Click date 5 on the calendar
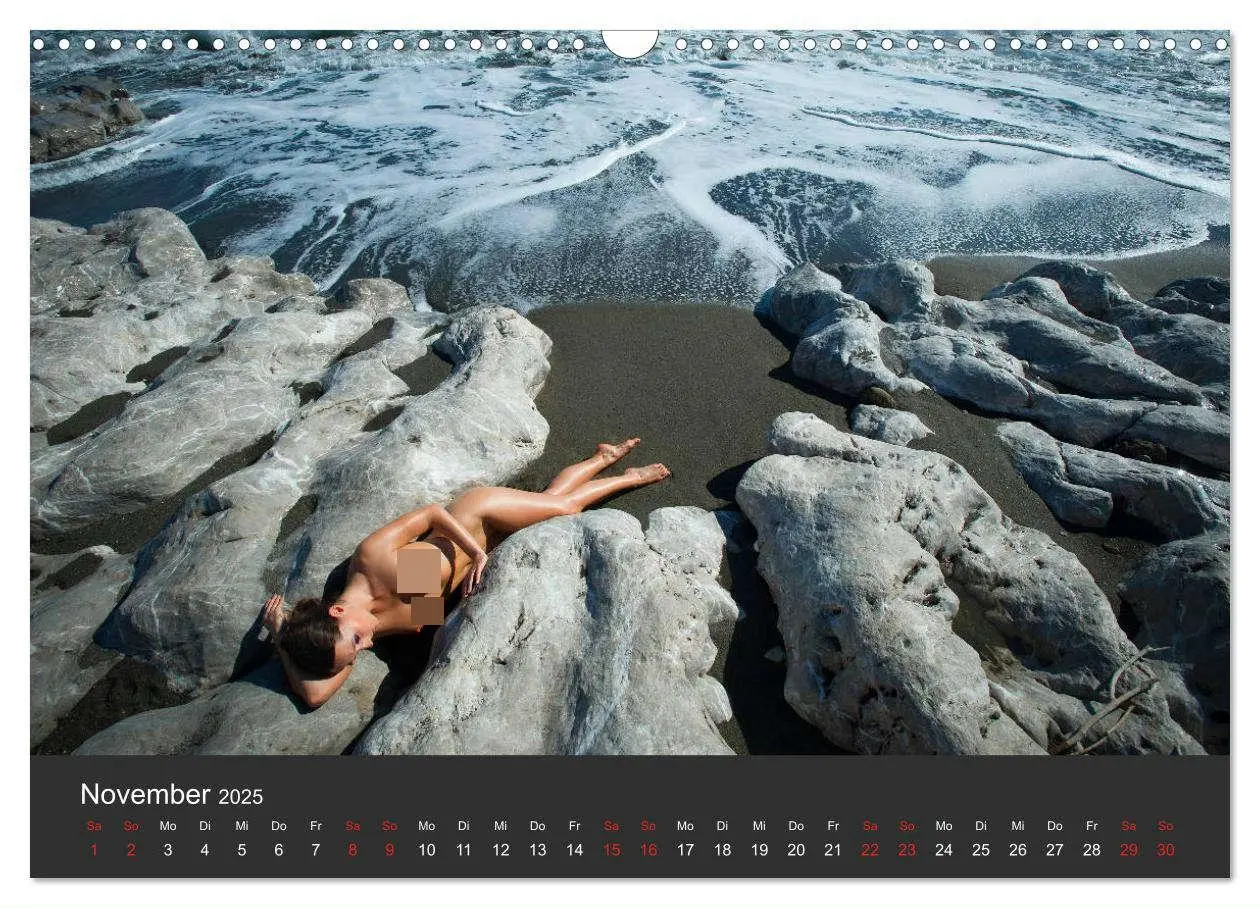 pyautogui.click(x=242, y=850)
